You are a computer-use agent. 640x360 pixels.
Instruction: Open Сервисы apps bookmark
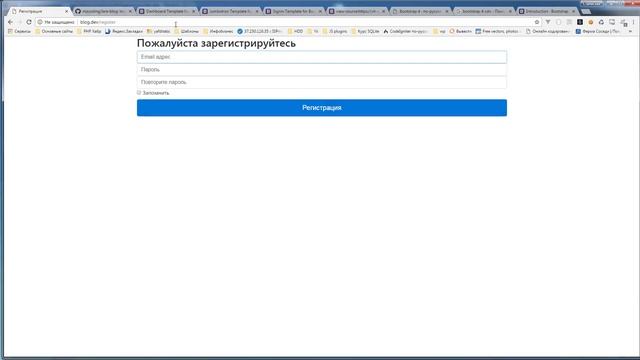19,31
